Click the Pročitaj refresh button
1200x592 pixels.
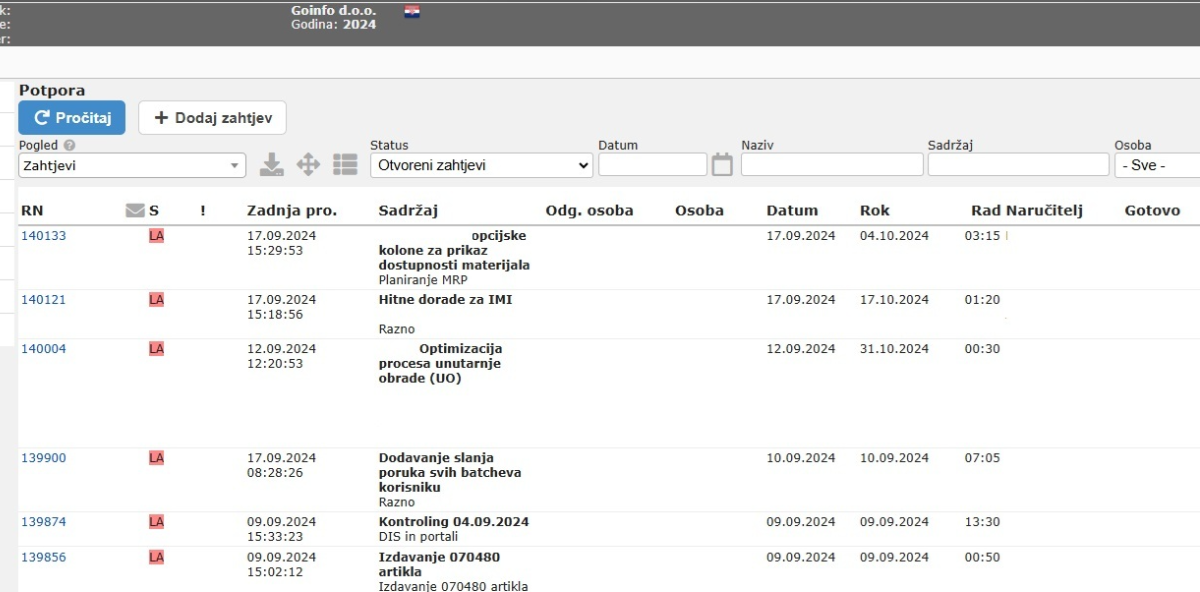tap(72, 118)
